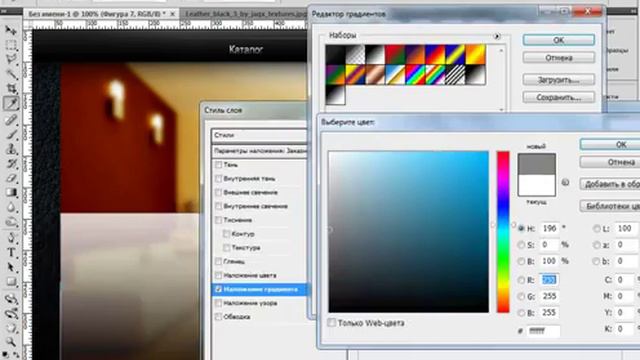Viewport: 640px width, 360px height.
Task: Select the Zoom tool
Action: 11,342
